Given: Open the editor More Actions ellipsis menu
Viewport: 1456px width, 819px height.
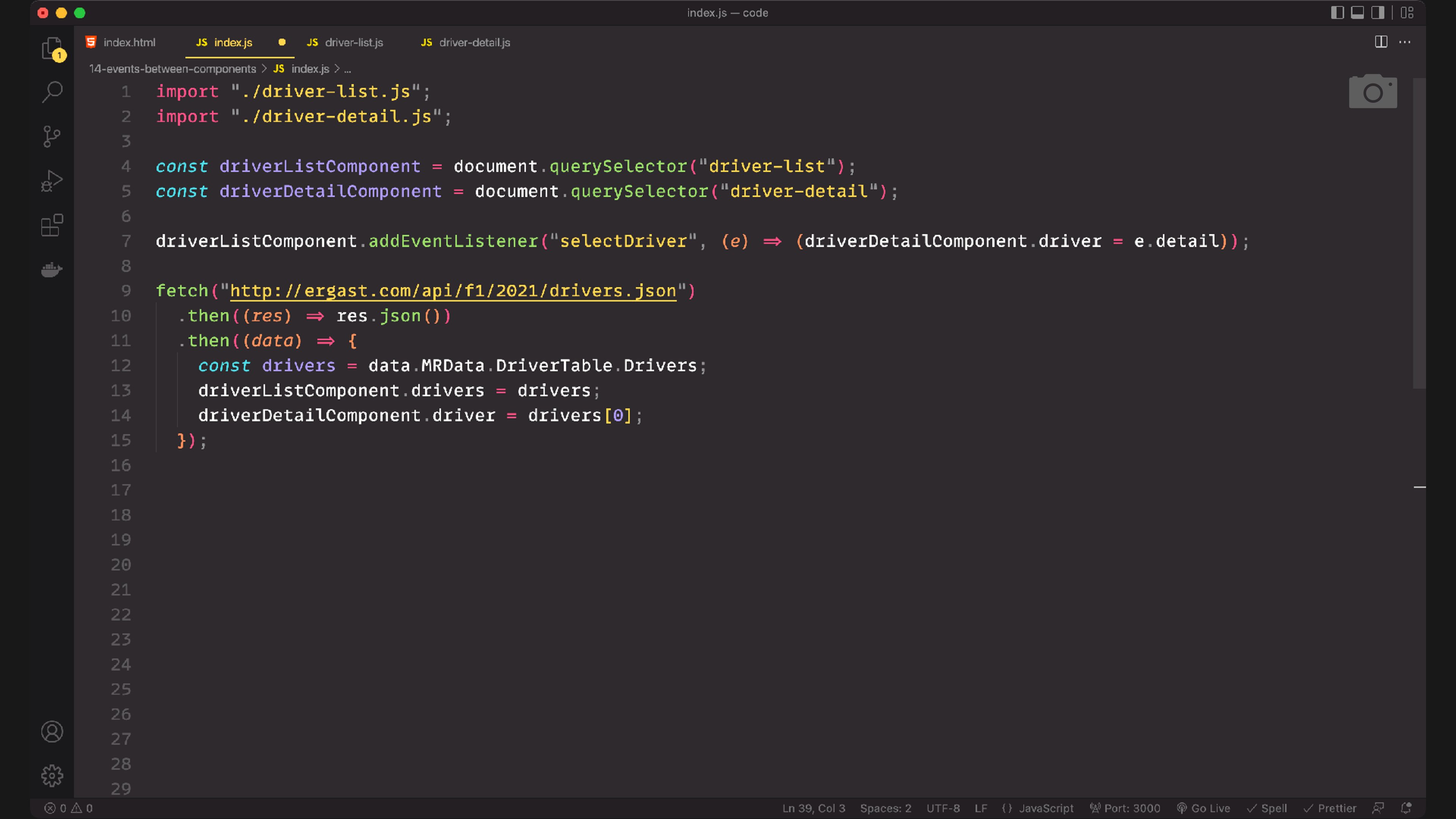Looking at the screenshot, I should [x=1404, y=42].
